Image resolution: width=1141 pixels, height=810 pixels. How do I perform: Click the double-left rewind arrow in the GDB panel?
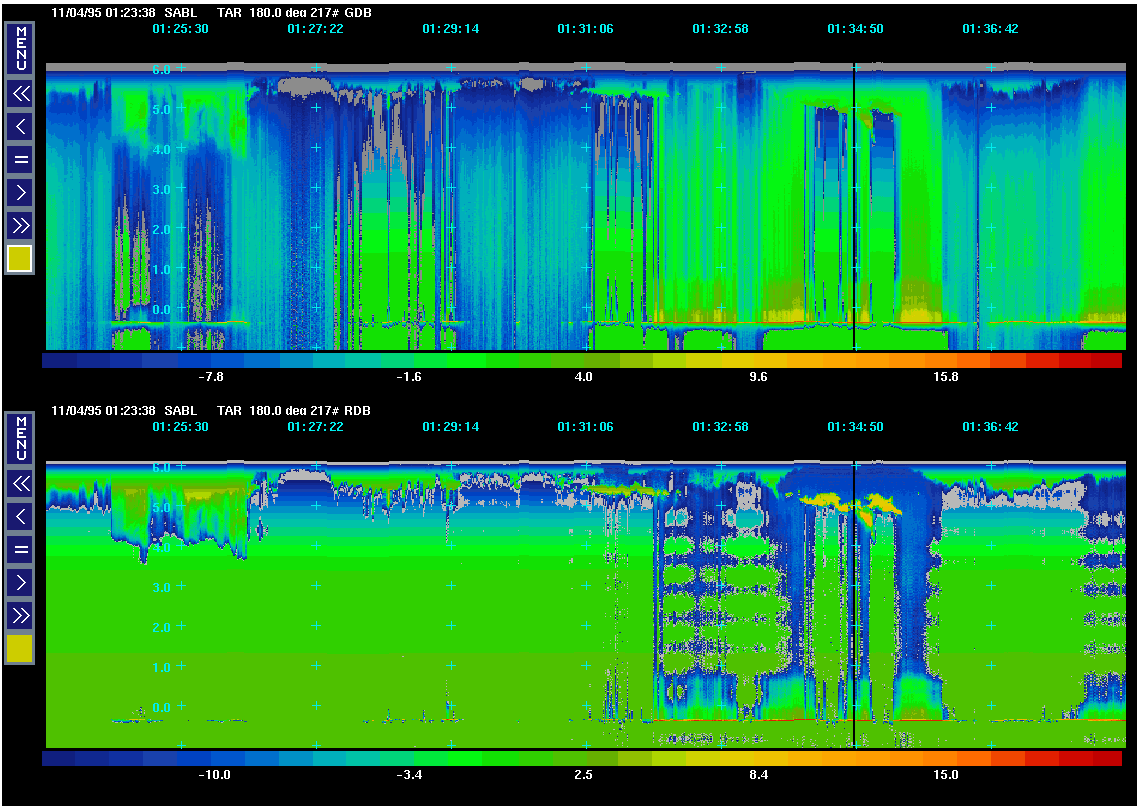pyautogui.click(x=20, y=94)
